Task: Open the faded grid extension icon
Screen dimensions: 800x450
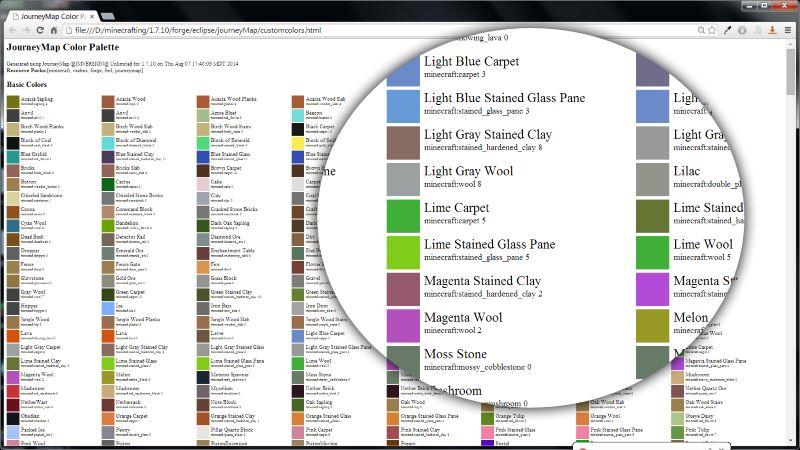Action: click(x=758, y=31)
